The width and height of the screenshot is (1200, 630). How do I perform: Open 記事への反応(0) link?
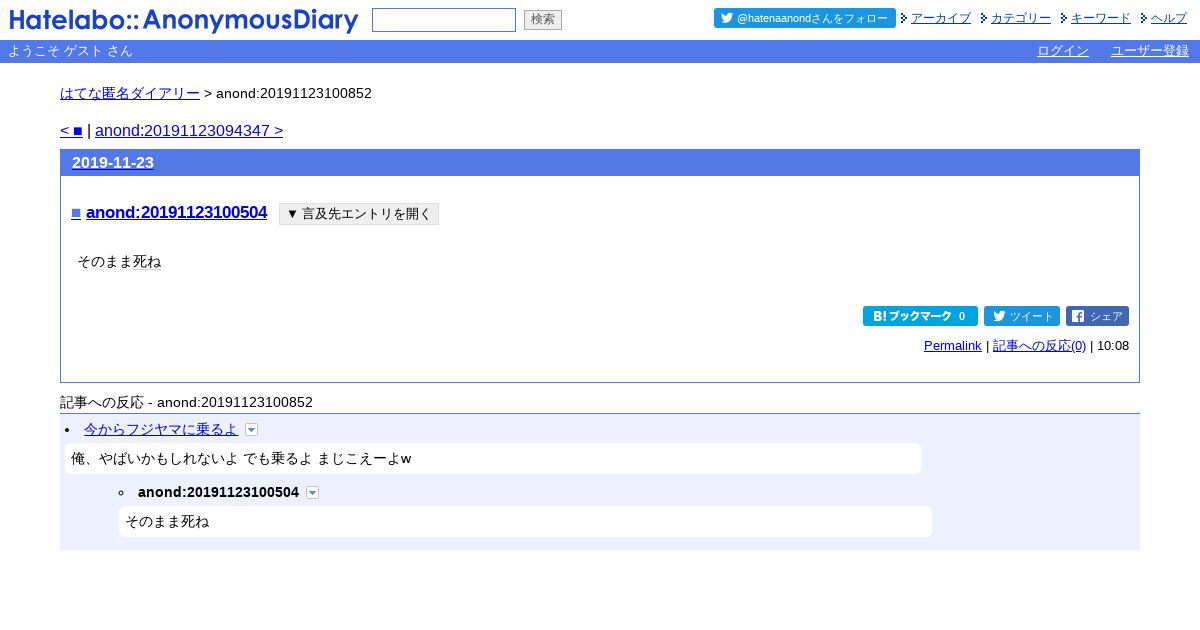1039,346
